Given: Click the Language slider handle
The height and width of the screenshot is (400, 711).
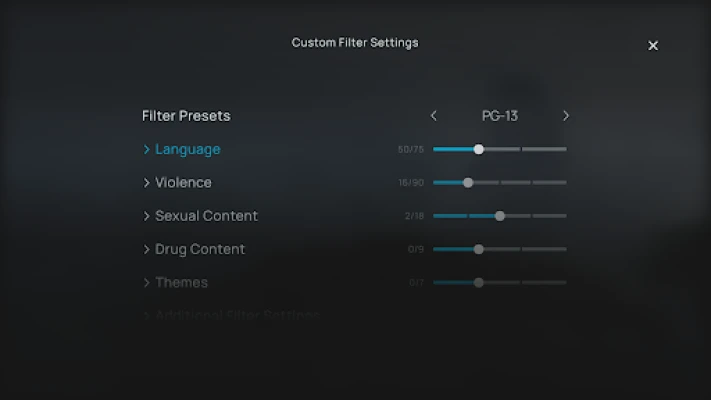Looking at the screenshot, I should (x=478, y=149).
